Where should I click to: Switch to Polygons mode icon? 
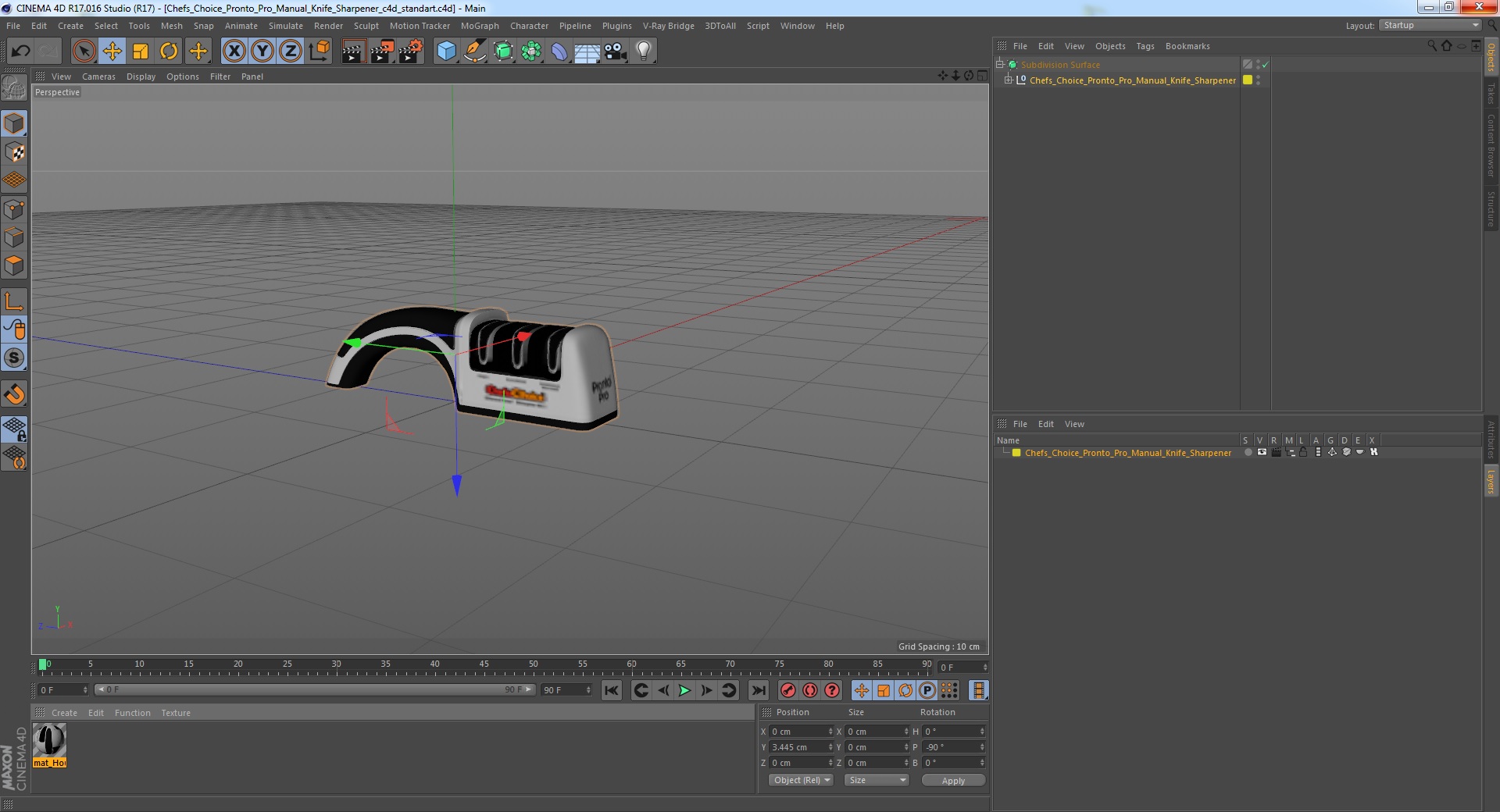[x=14, y=265]
